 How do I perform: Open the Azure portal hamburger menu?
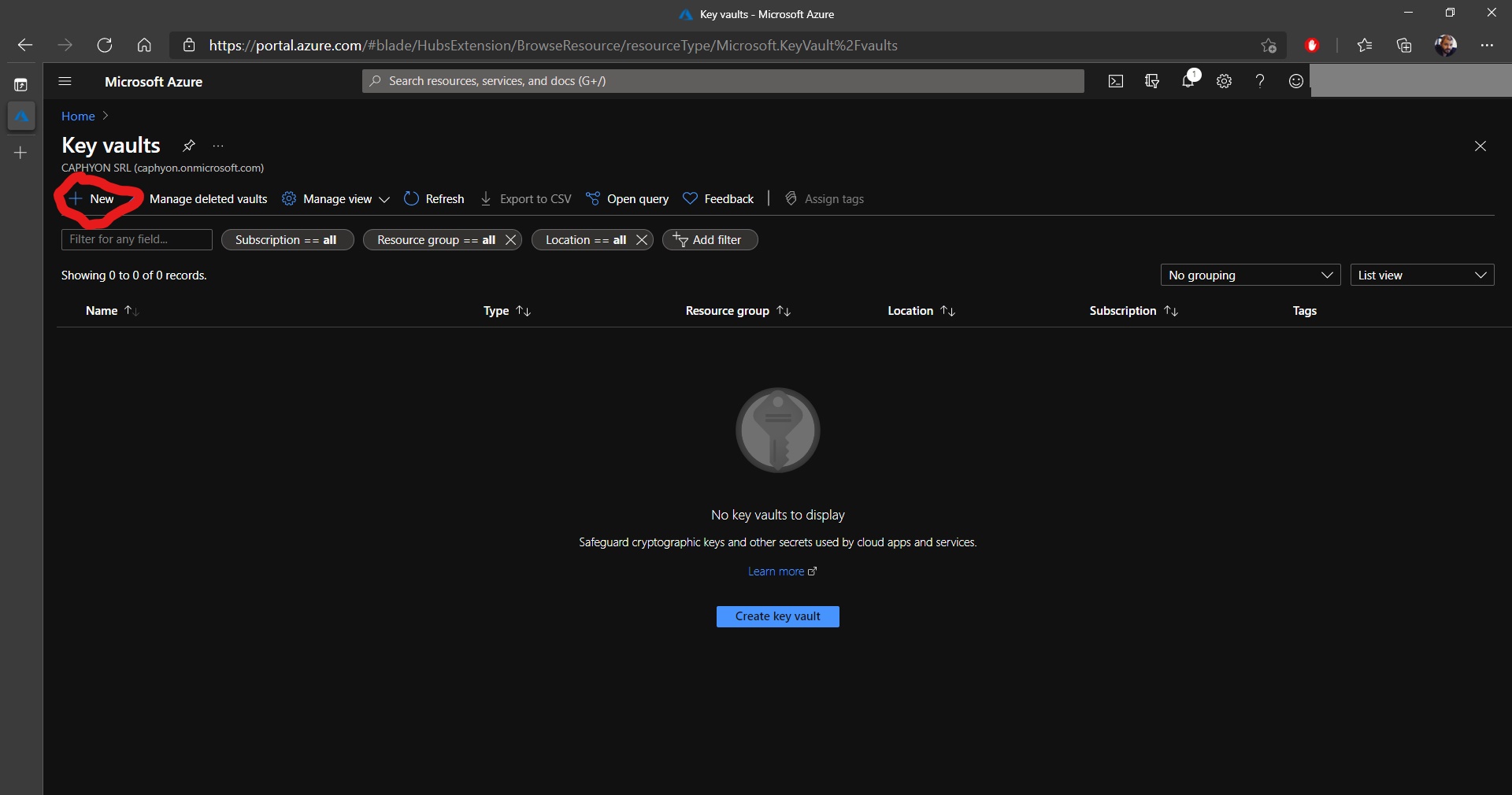(x=65, y=81)
